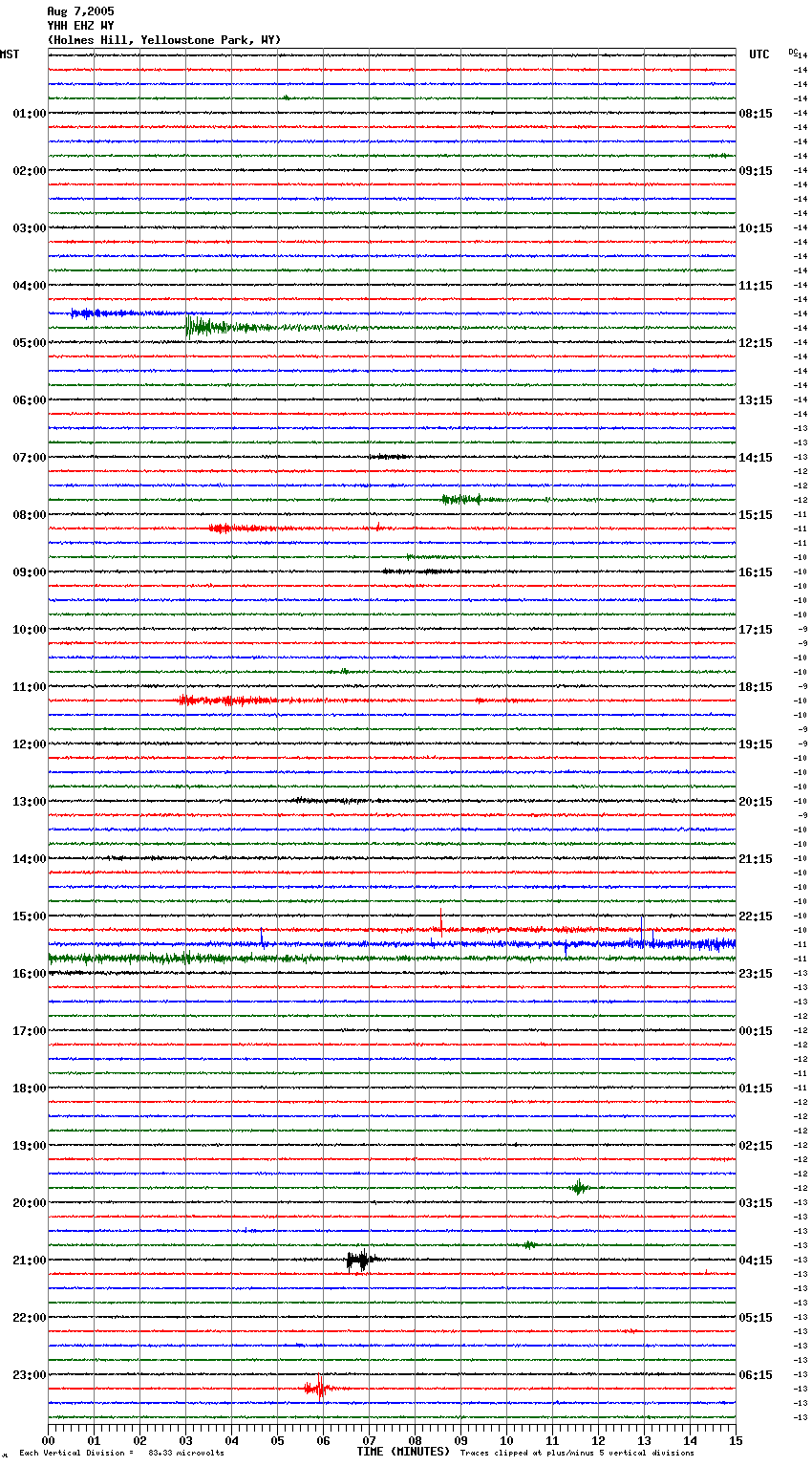Click the 21:00 MST hour label
The height and width of the screenshot is (1466, 812).
click(x=30, y=1261)
